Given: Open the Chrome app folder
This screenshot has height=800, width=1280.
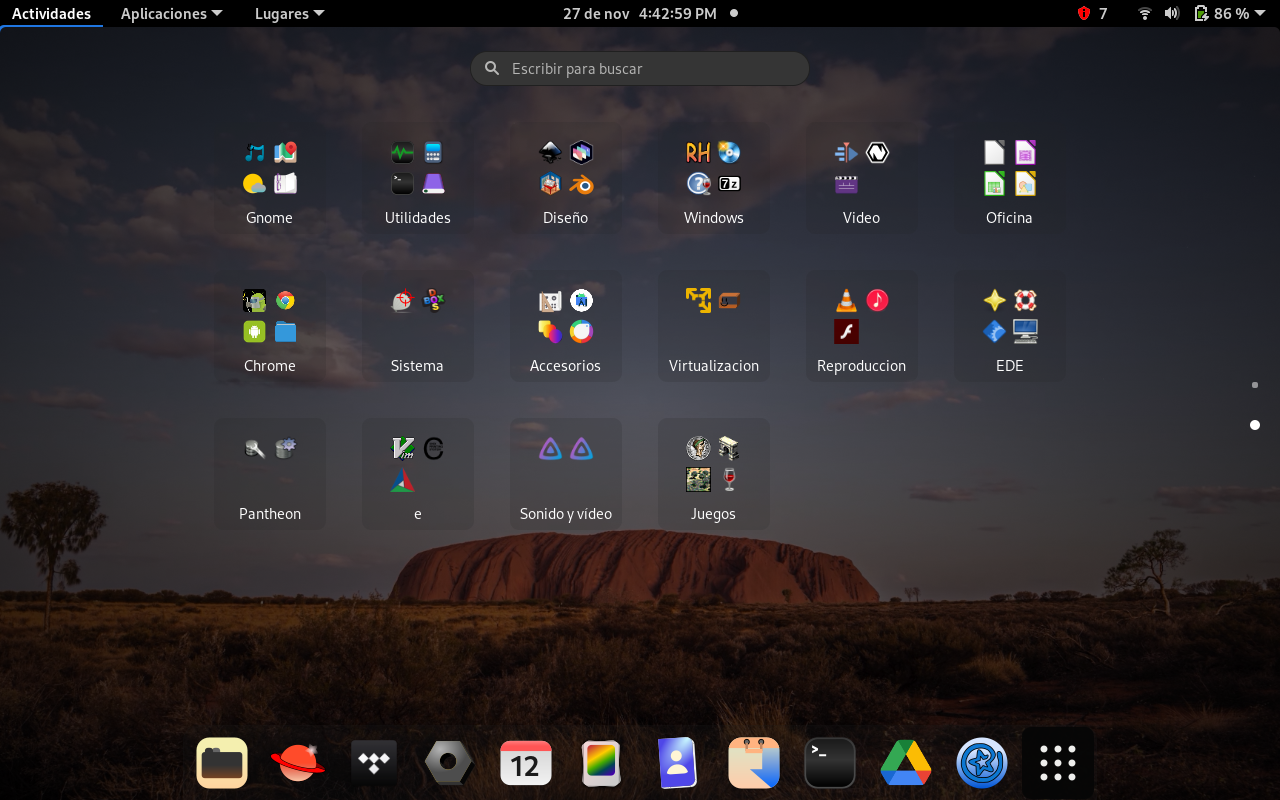Looking at the screenshot, I should (x=270, y=326).
